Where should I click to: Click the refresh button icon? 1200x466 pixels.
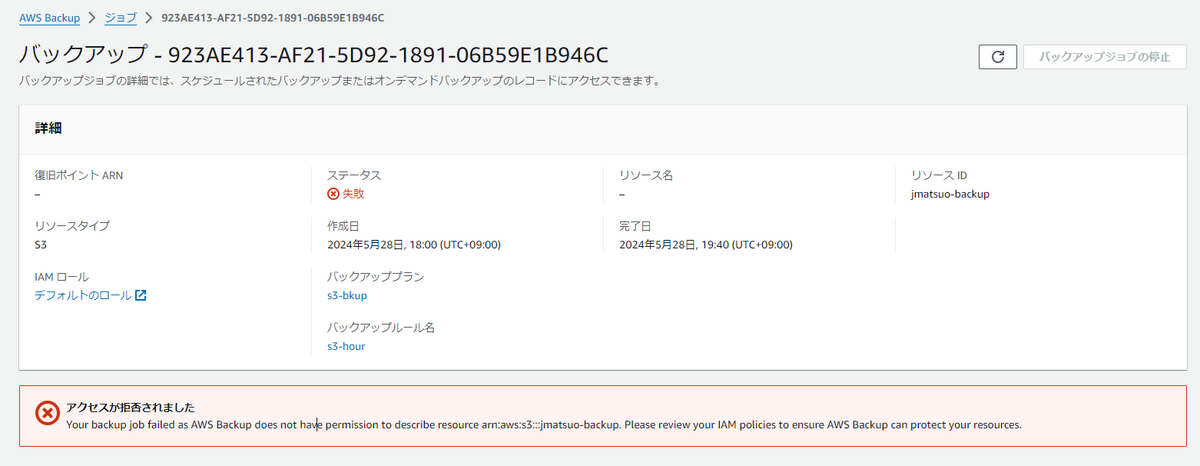point(997,57)
